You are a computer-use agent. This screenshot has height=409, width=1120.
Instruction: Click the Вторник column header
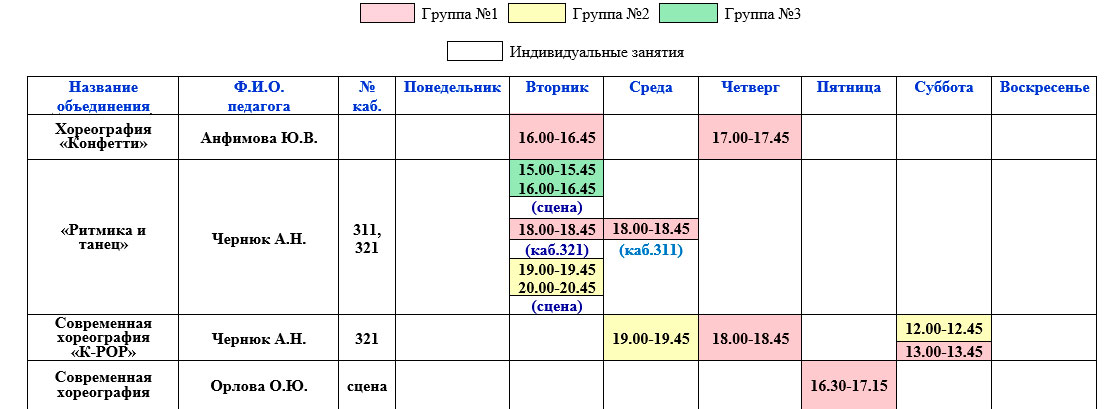pyautogui.click(x=557, y=88)
